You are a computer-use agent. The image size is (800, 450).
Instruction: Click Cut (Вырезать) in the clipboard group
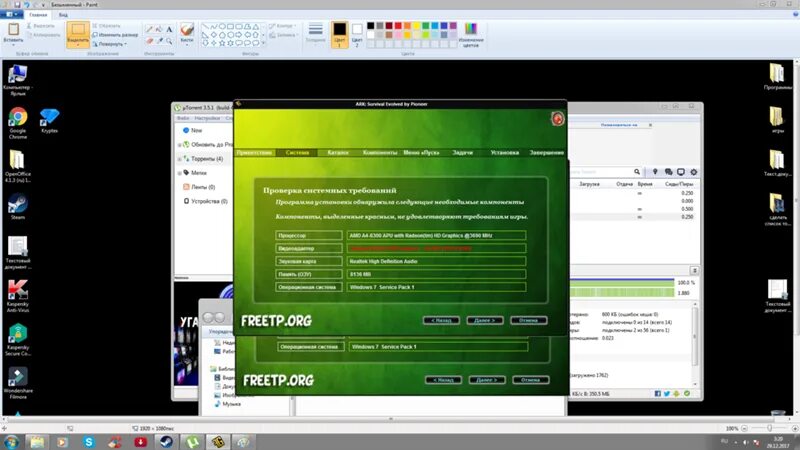(40, 26)
